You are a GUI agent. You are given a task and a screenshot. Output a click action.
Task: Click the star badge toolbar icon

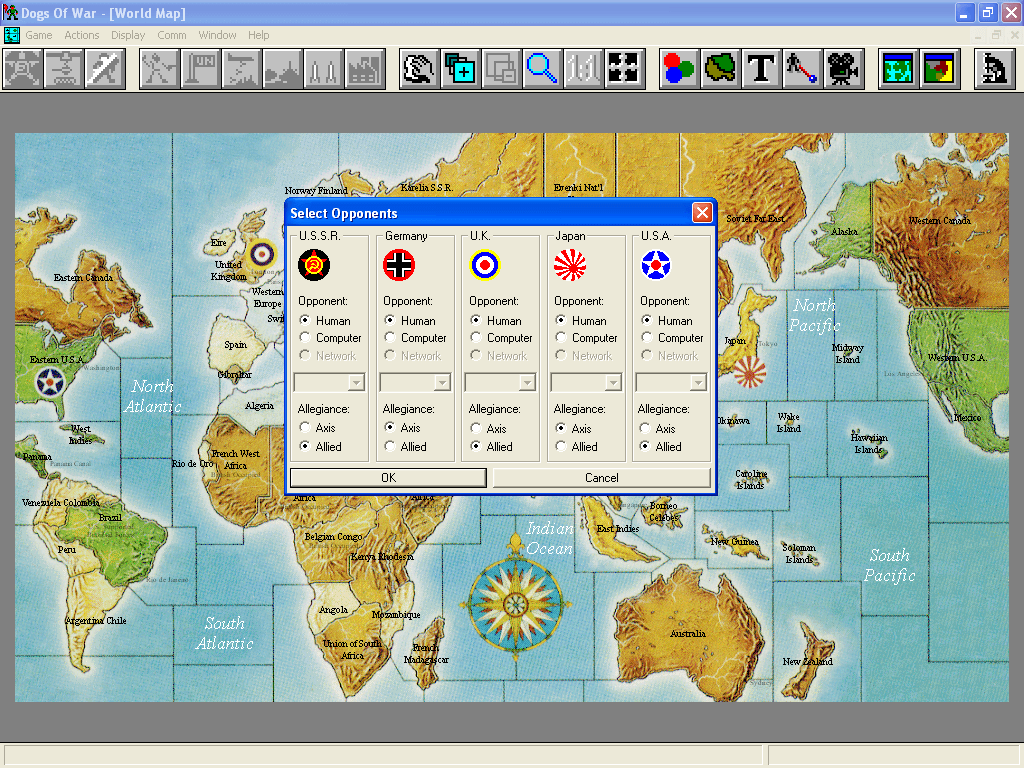[23, 69]
